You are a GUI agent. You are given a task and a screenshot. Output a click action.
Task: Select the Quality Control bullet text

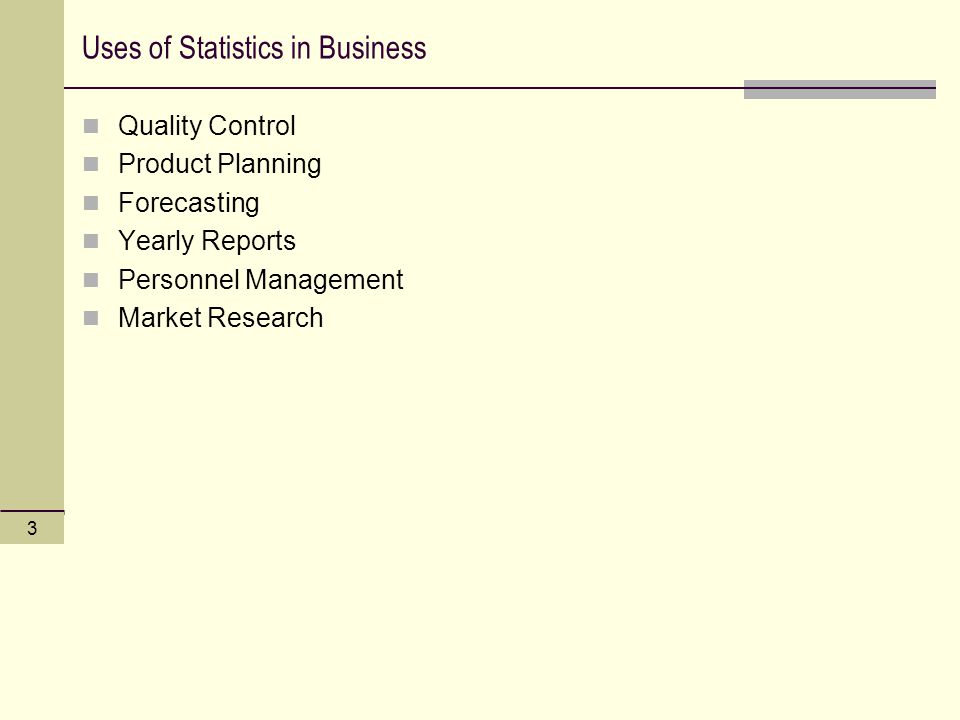point(207,126)
